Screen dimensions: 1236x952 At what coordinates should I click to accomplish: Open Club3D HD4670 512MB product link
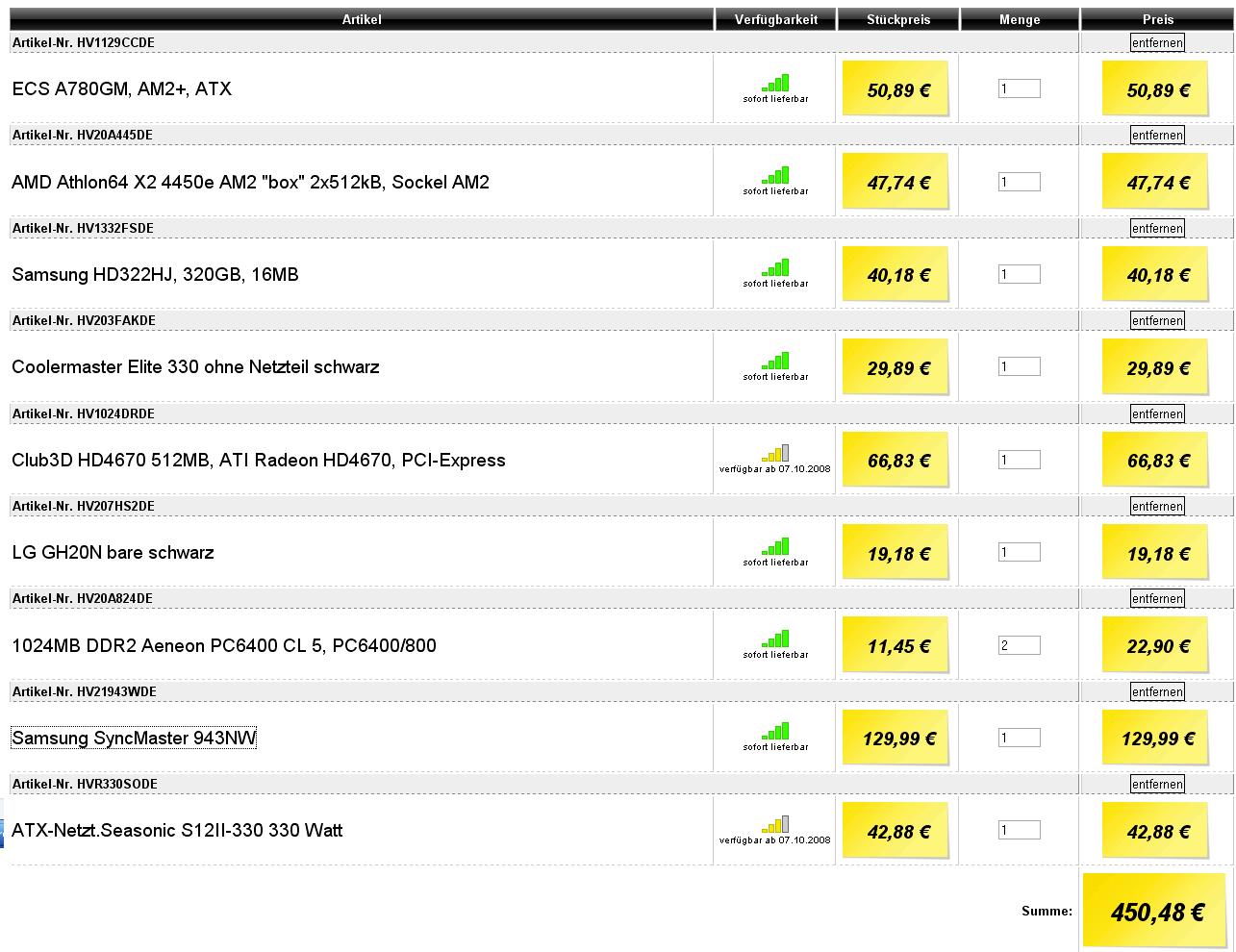[259, 460]
